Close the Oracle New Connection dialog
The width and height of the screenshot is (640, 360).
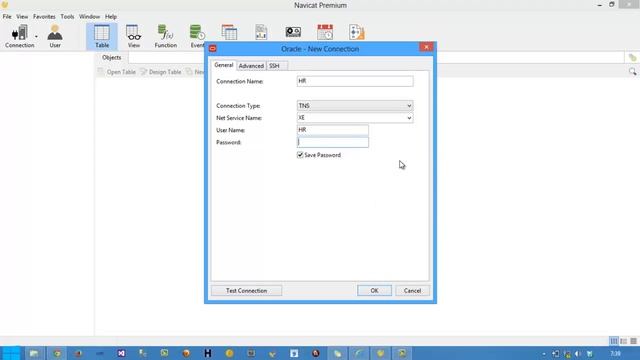[426, 47]
